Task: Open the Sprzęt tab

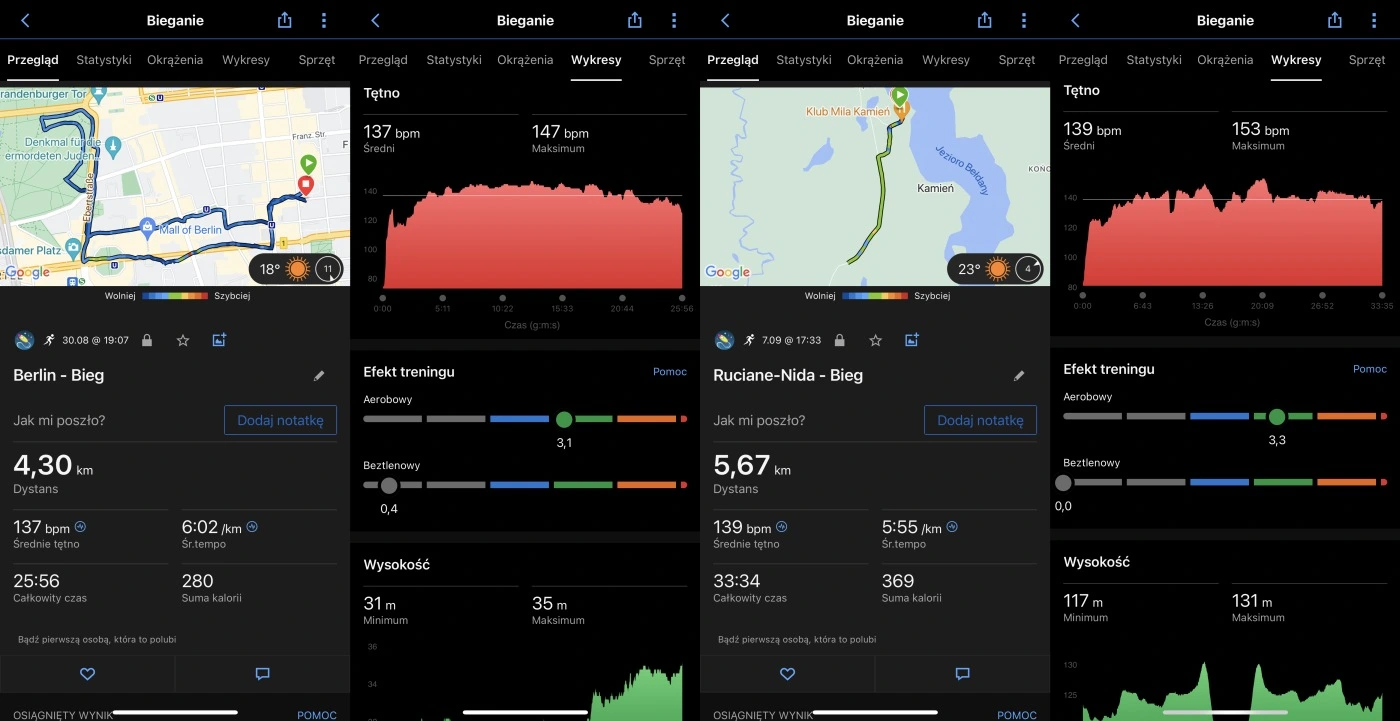Action: click(x=317, y=60)
